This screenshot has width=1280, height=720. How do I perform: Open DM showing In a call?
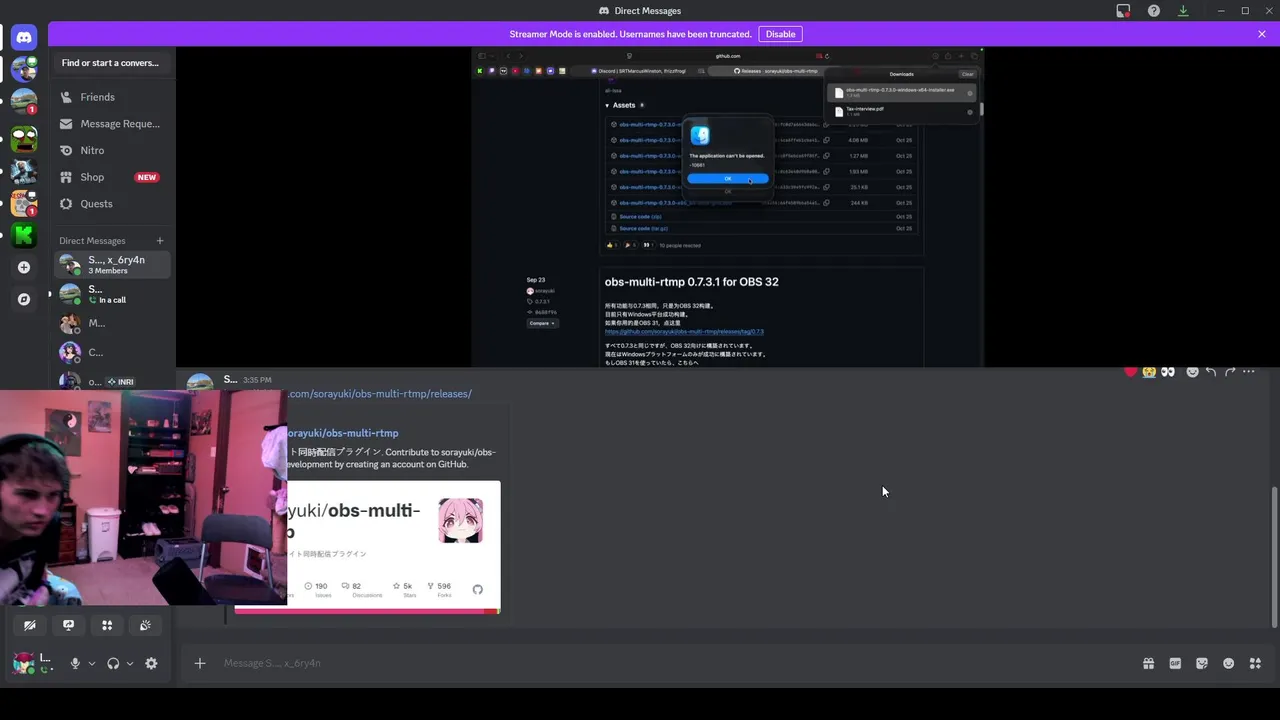pos(111,294)
